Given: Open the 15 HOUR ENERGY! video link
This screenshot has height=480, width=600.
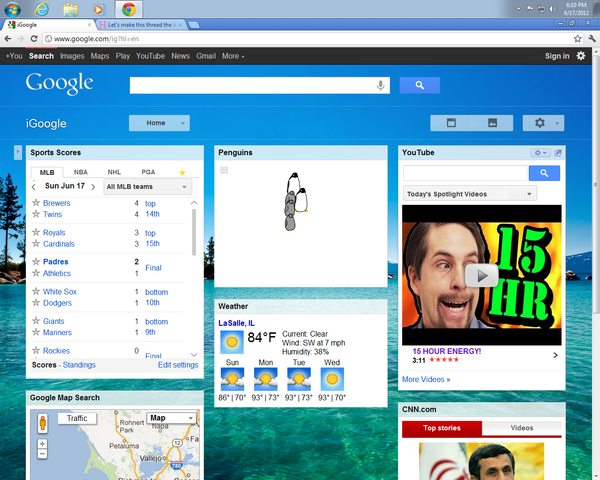Looking at the screenshot, I should tap(447, 351).
